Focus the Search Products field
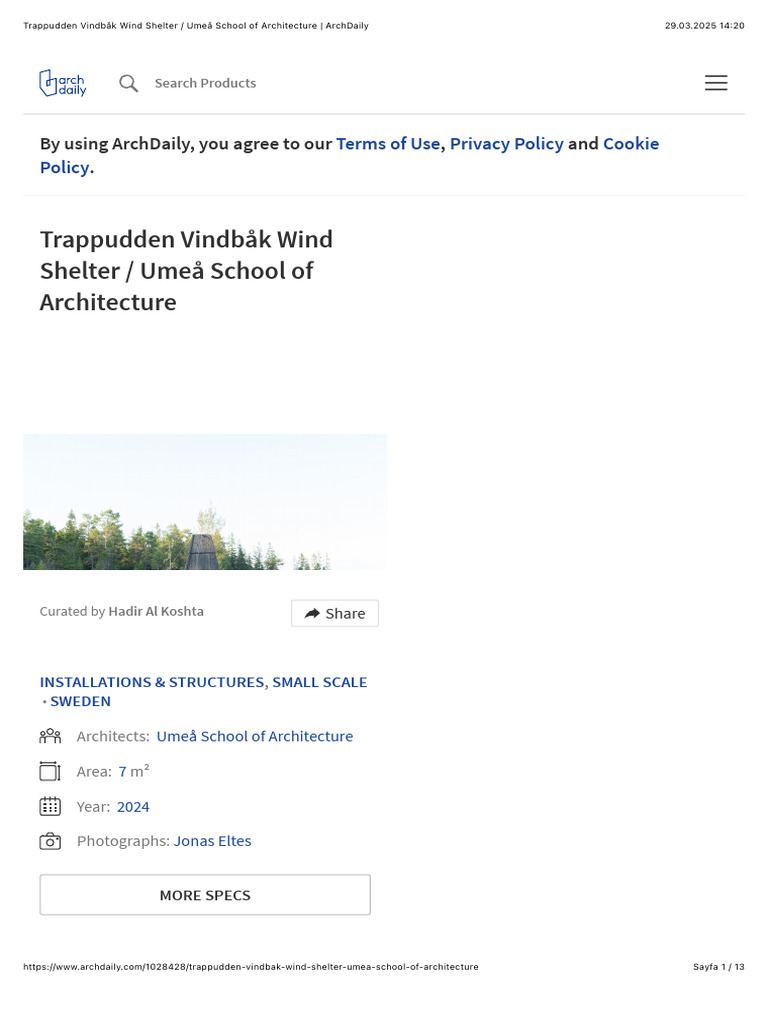This screenshot has height=1024, width=768. click(x=205, y=84)
